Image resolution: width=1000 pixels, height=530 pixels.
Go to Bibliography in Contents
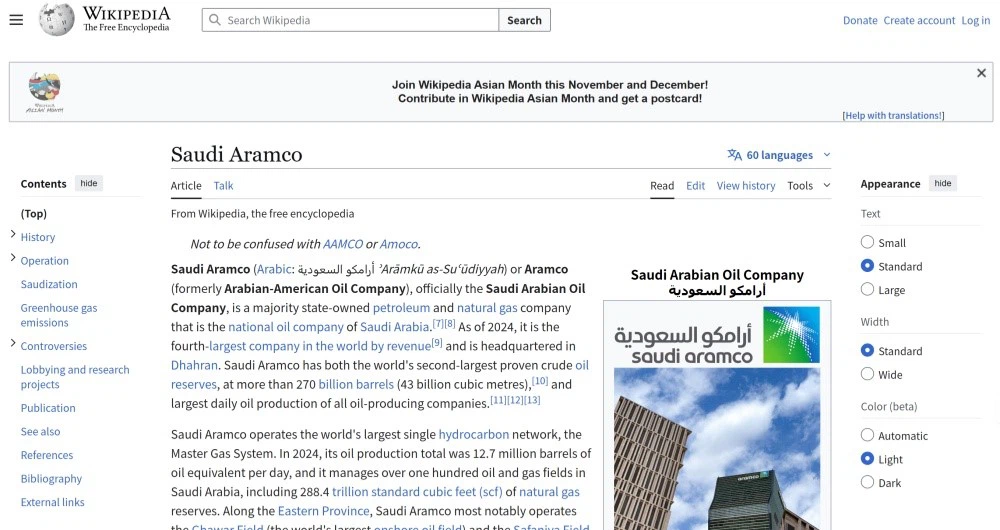pos(51,479)
